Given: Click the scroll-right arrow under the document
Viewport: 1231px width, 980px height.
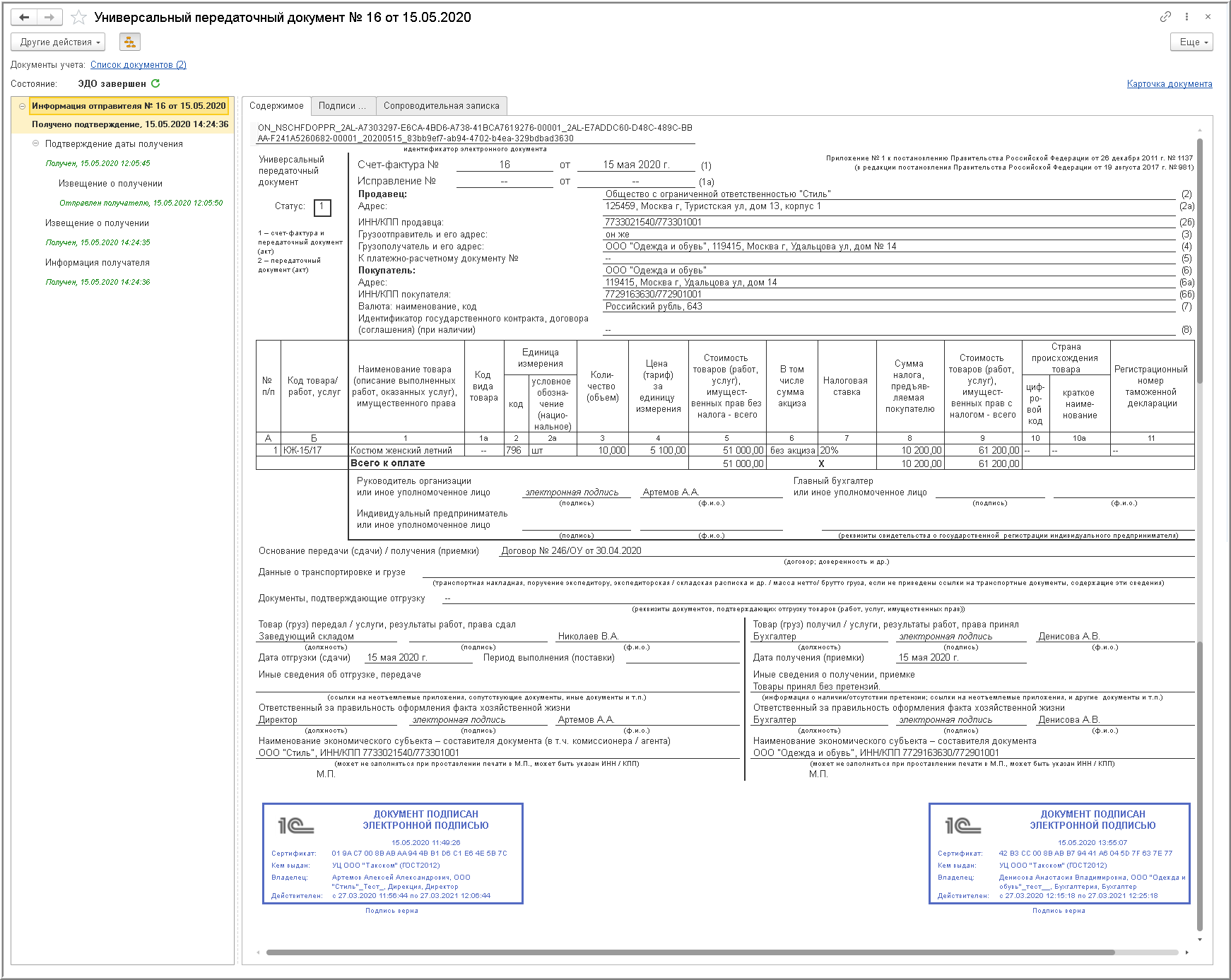Looking at the screenshot, I should 1186,952.
